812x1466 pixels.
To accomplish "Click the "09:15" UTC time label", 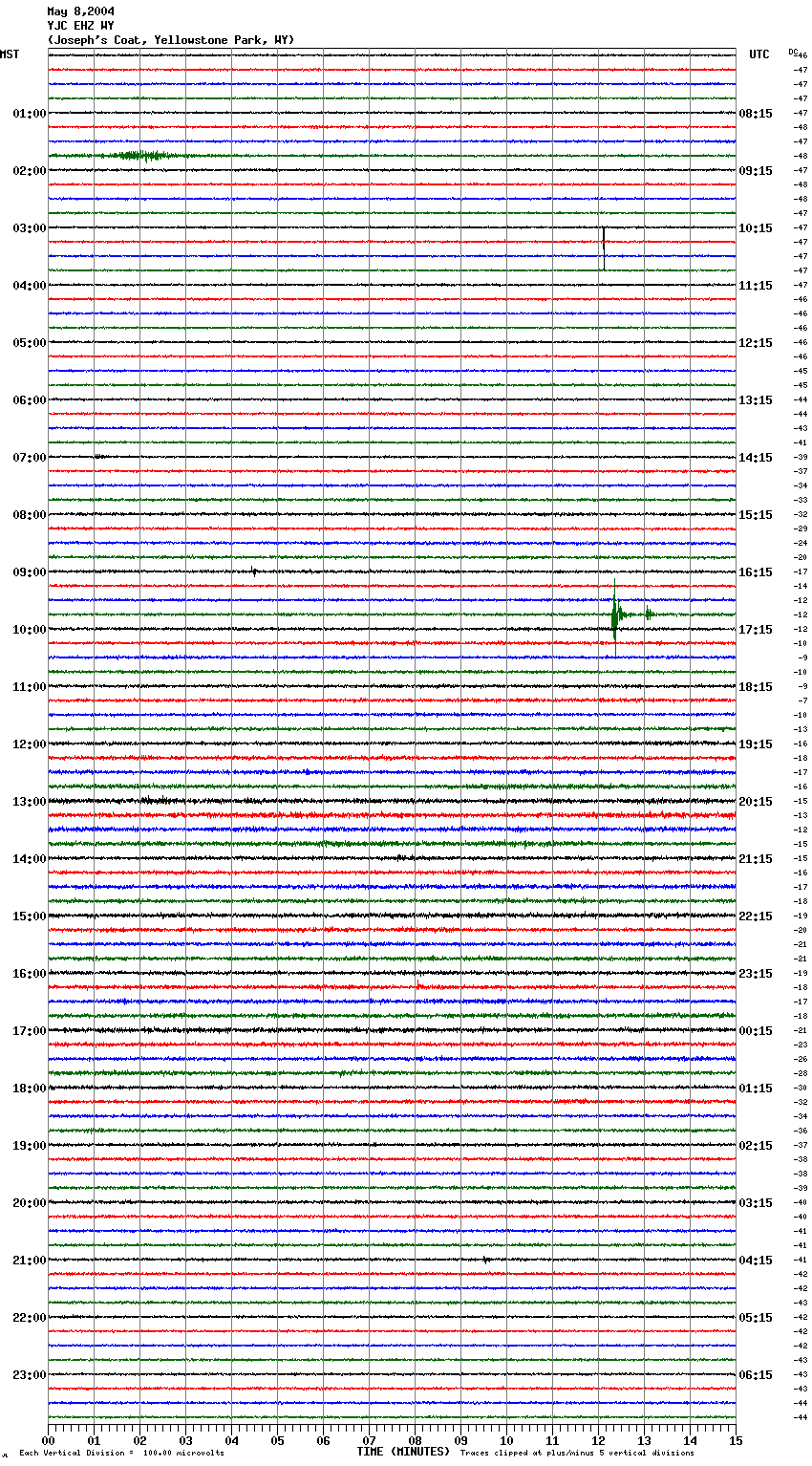I will (x=756, y=171).
